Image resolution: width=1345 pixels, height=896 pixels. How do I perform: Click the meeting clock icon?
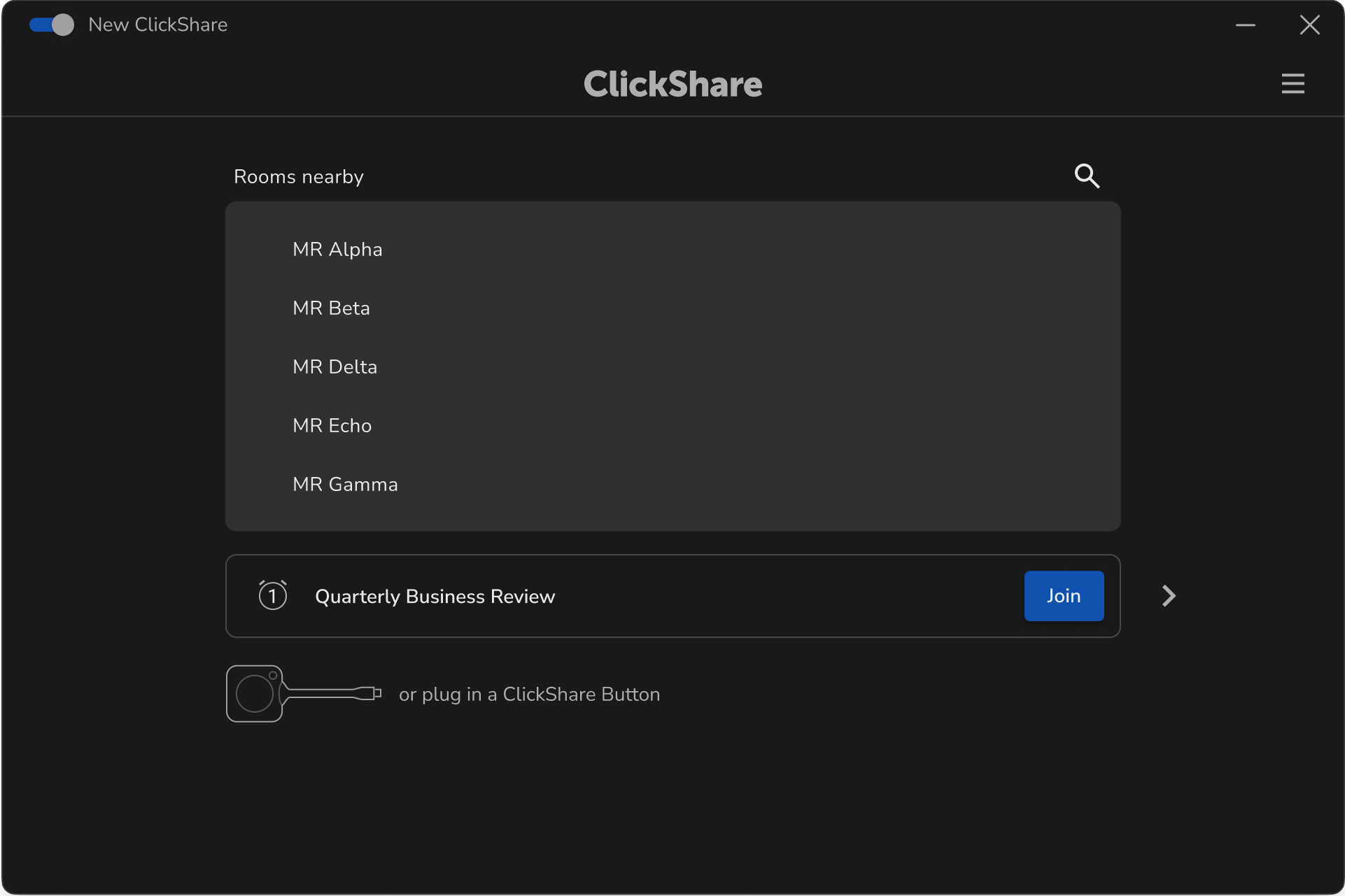[272, 596]
